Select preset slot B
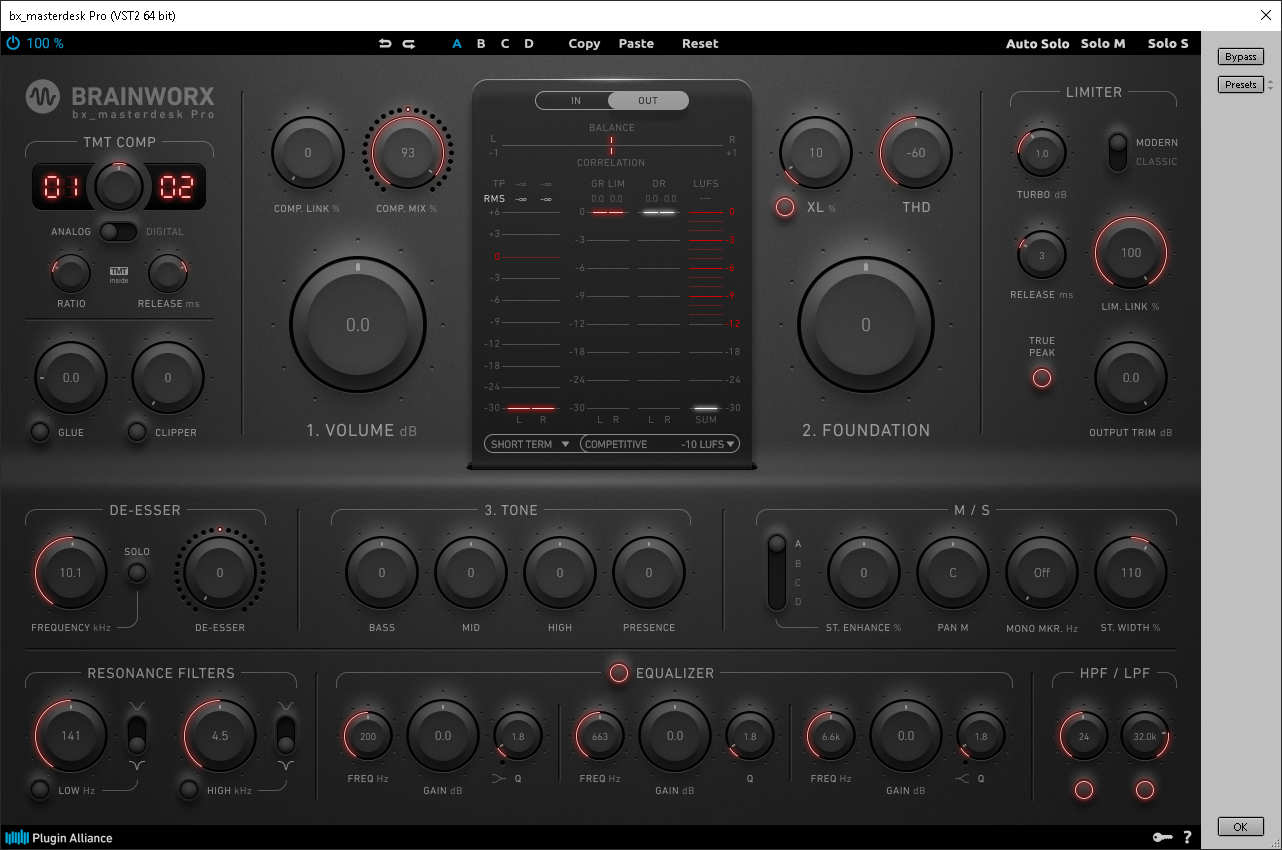Viewport: 1282px width, 850px height. pos(481,44)
